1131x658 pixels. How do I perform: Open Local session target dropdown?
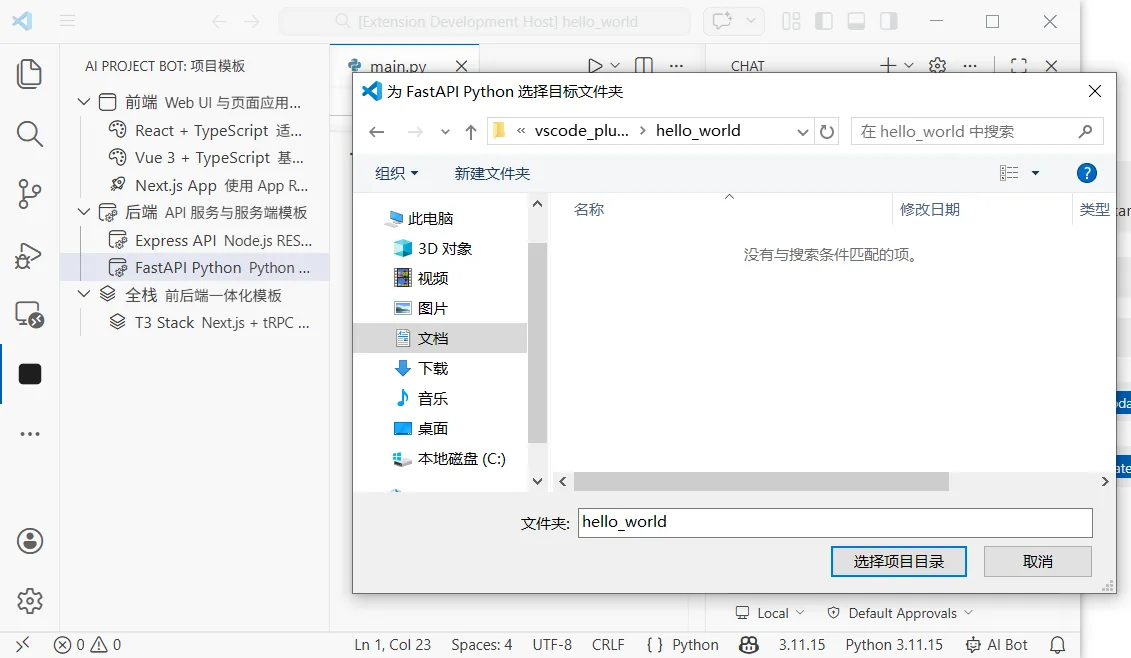point(769,613)
